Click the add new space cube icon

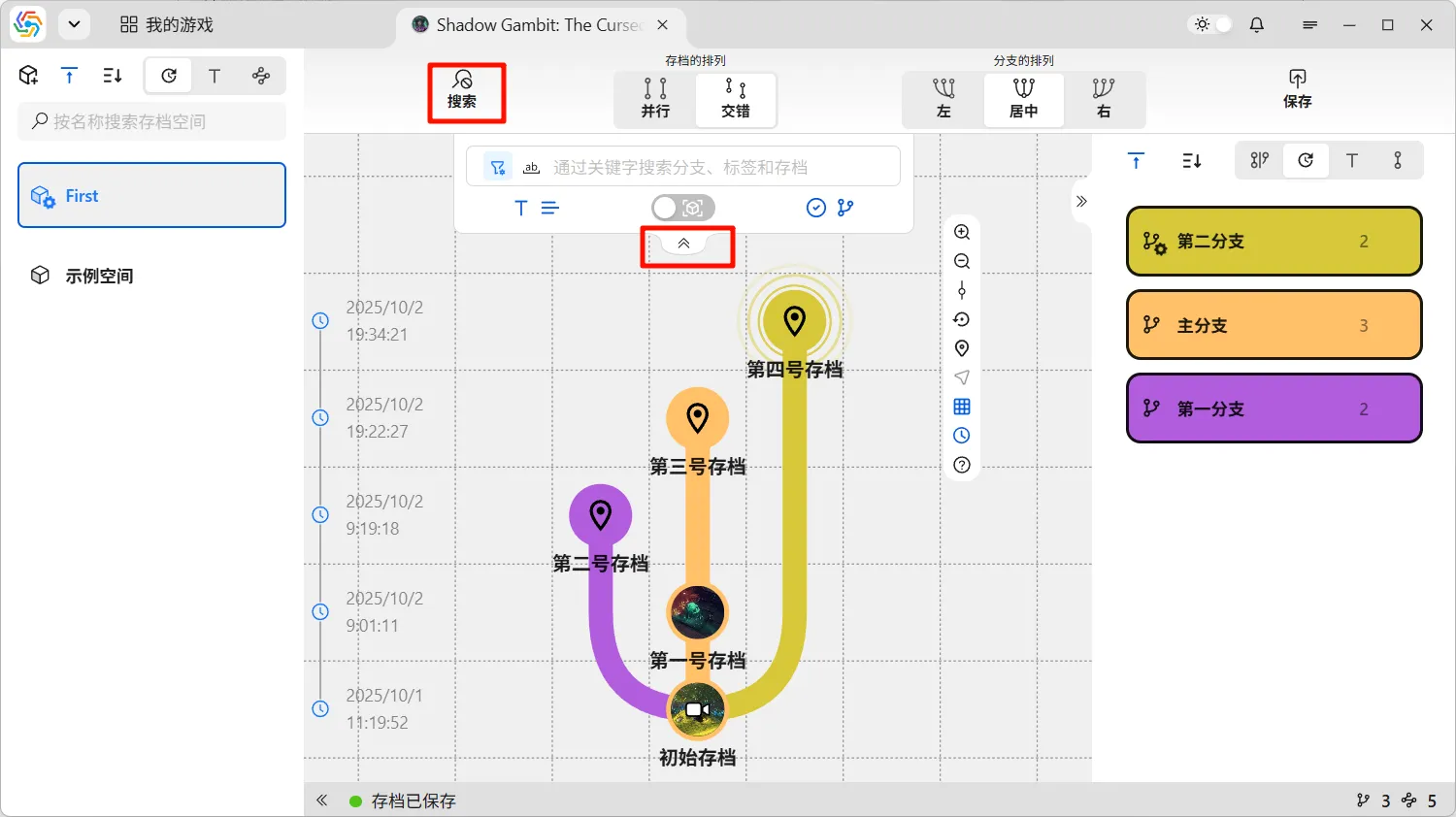29,76
